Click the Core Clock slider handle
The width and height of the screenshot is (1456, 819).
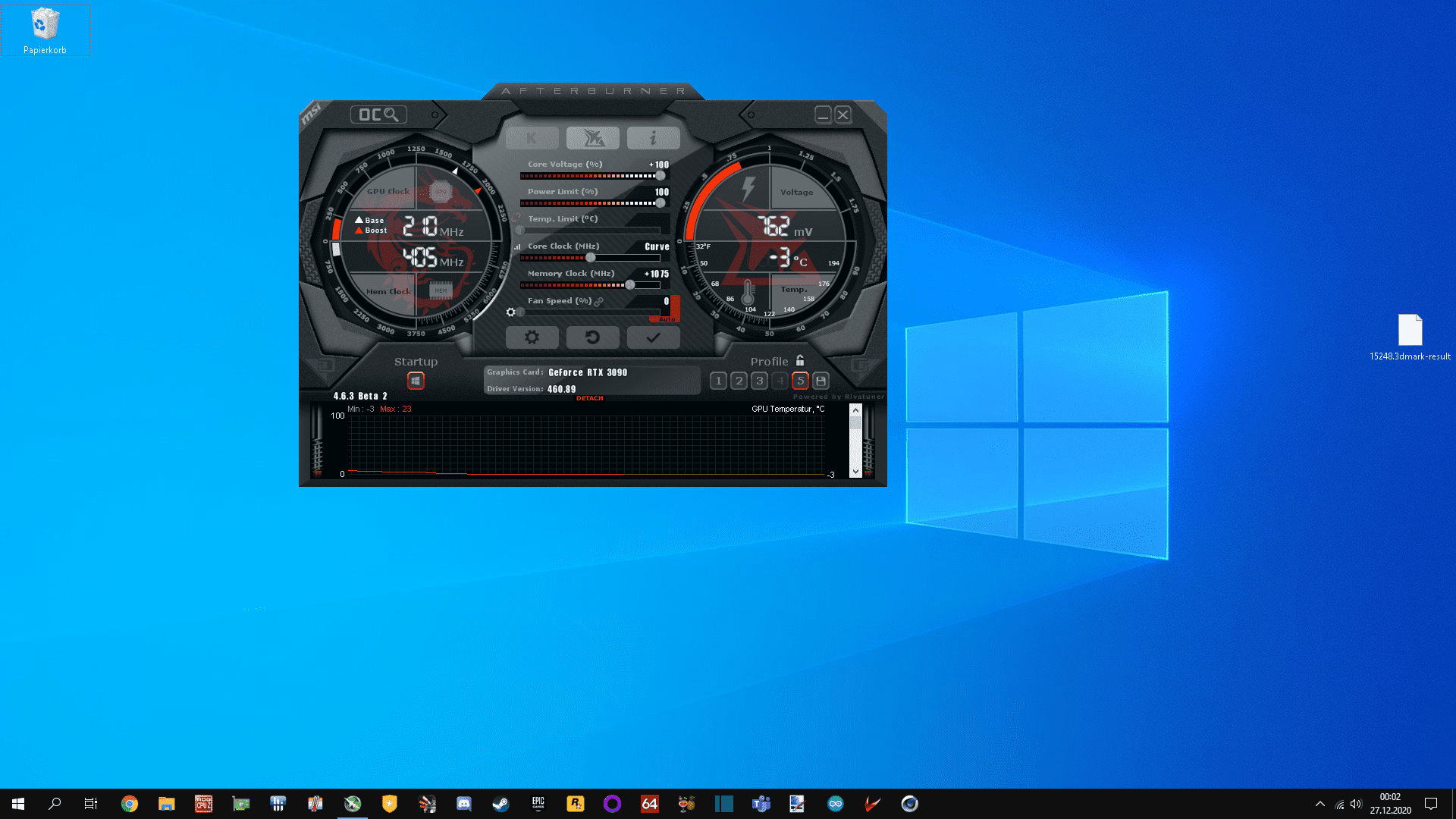point(591,258)
